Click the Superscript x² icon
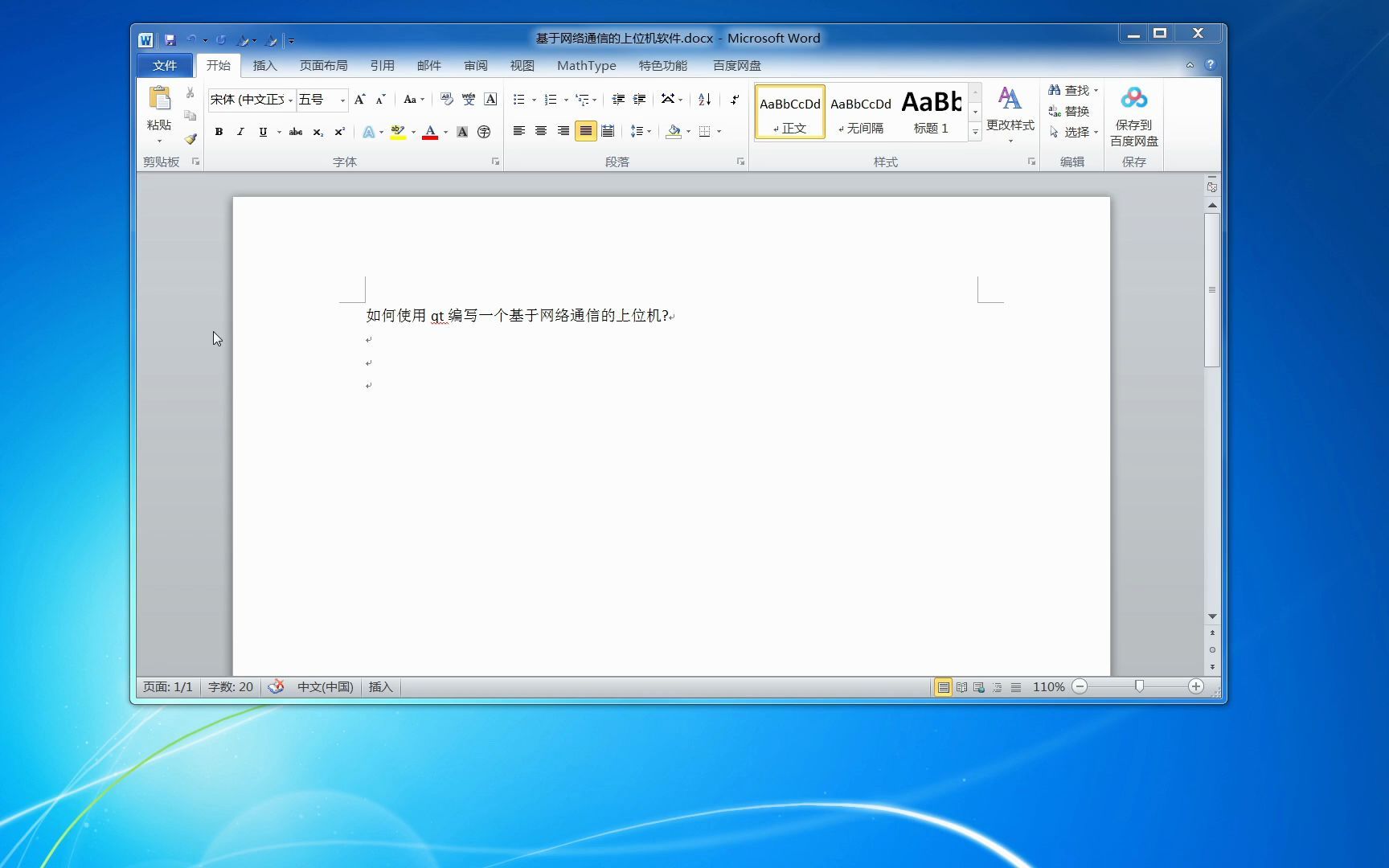 pos(340,132)
